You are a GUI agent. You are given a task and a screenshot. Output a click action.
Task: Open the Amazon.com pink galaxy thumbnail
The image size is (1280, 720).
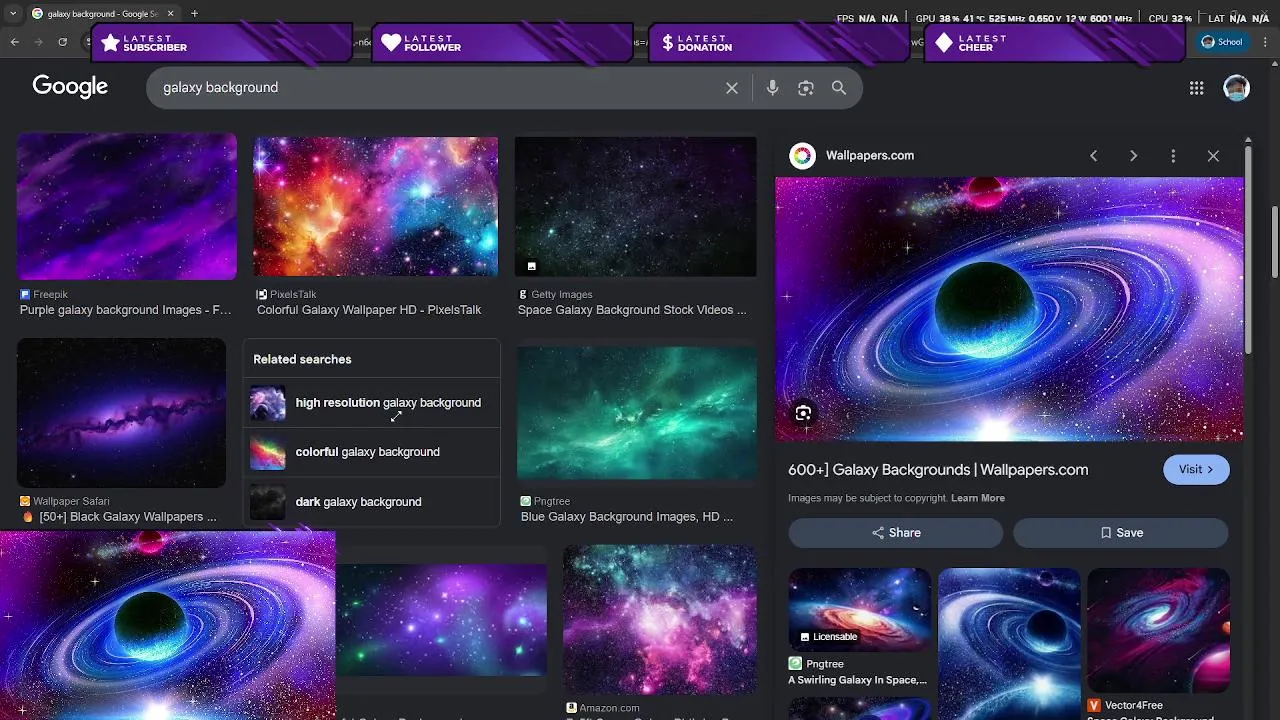(x=660, y=620)
